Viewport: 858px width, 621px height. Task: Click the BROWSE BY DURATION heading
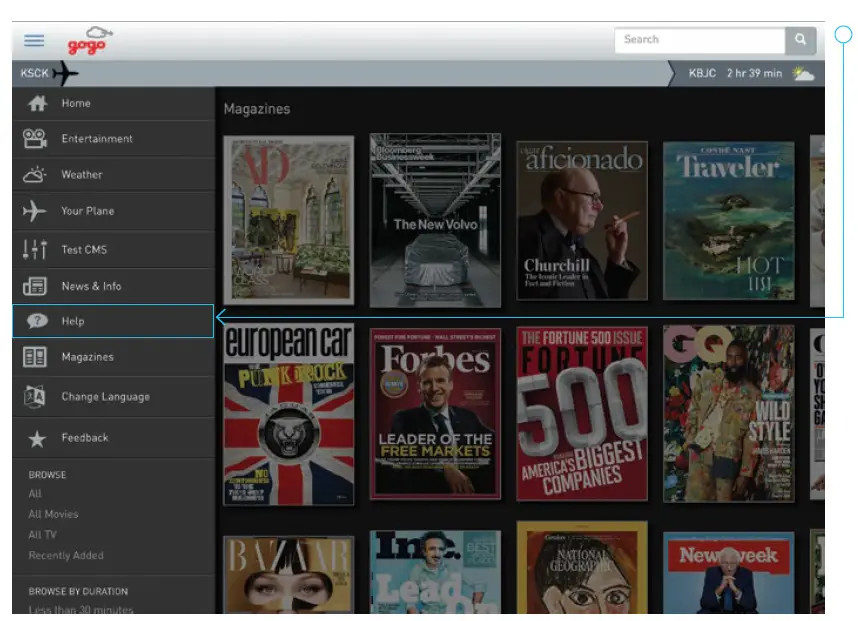coord(78,591)
